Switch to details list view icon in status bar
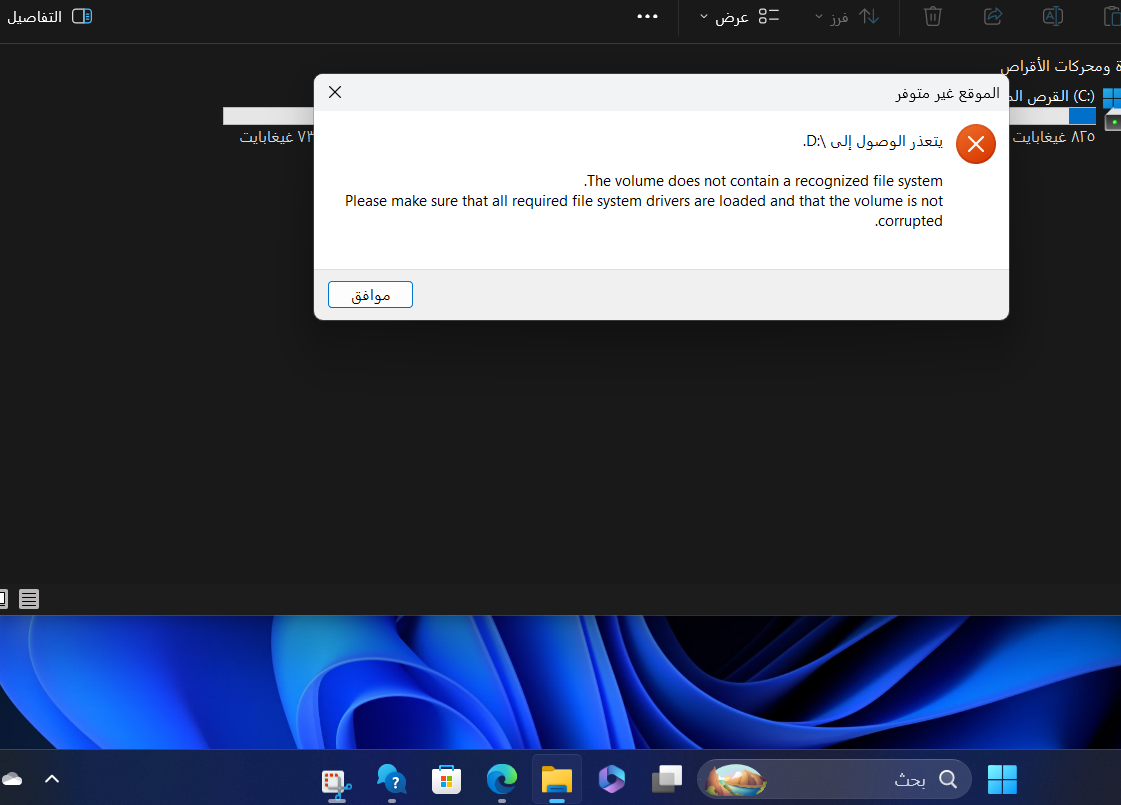 [29, 599]
